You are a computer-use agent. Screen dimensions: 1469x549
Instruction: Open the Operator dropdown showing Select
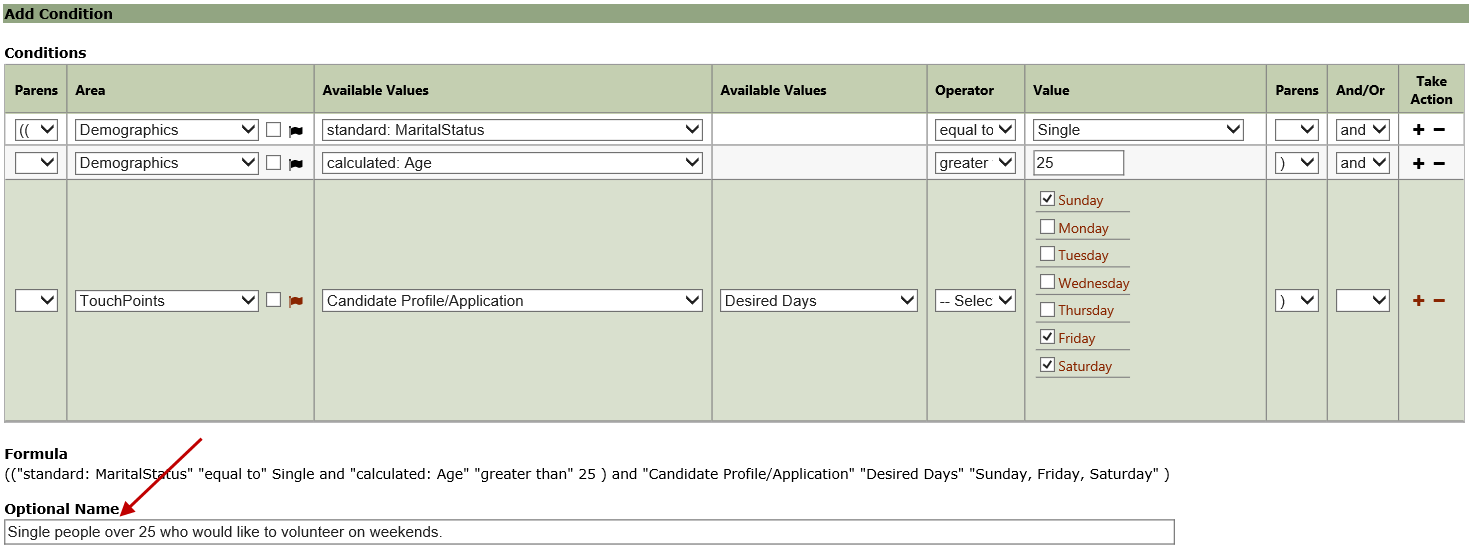point(975,300)
